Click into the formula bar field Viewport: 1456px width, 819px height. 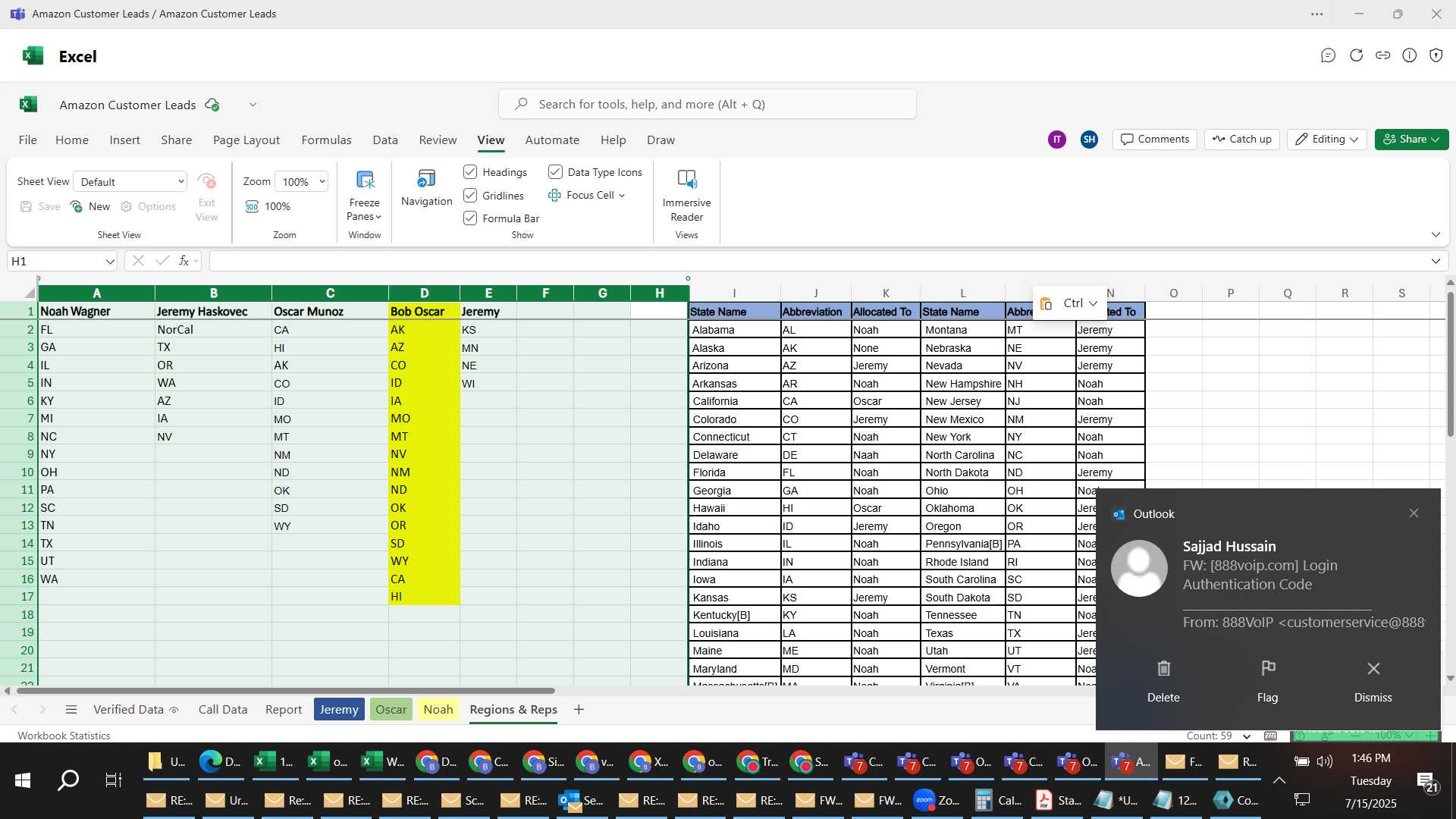[x=817, y=261]
